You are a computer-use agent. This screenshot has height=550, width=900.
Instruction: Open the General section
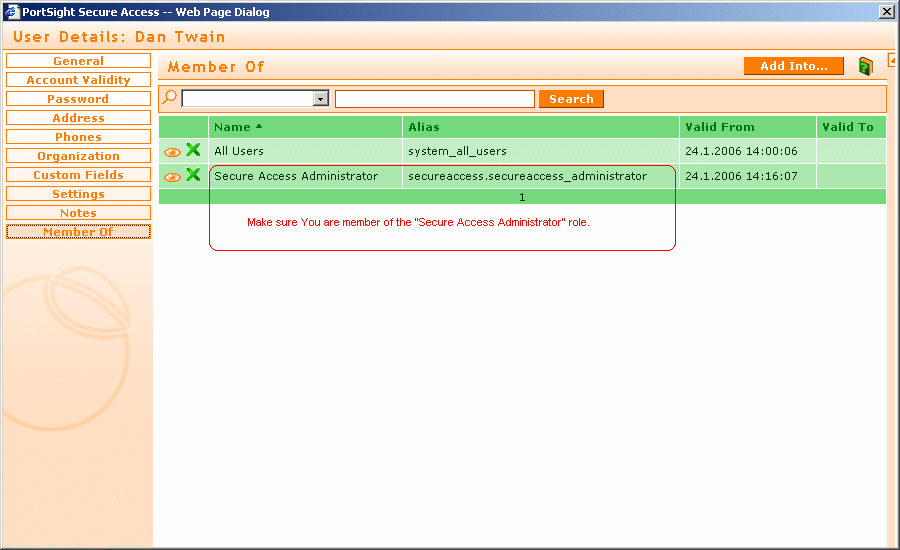coord(78,61)
